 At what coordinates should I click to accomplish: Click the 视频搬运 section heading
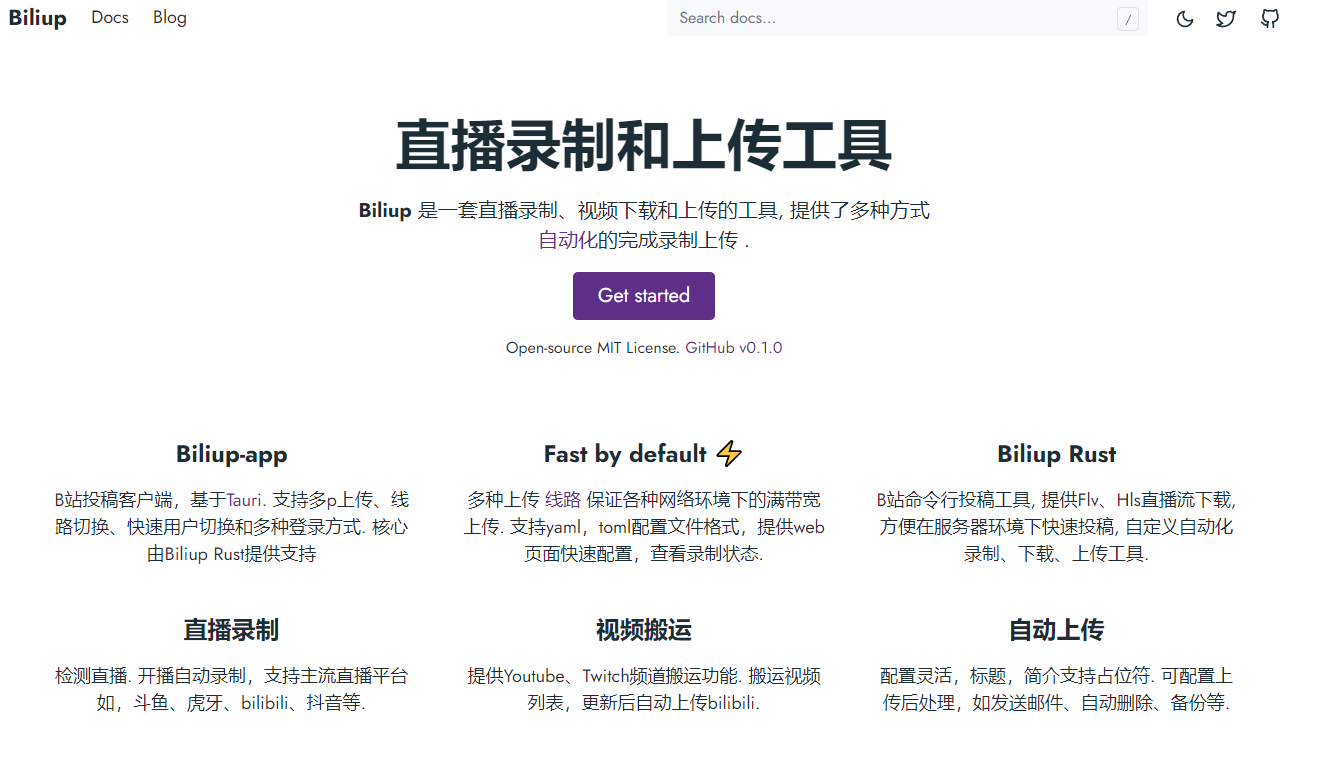[643, 630]
